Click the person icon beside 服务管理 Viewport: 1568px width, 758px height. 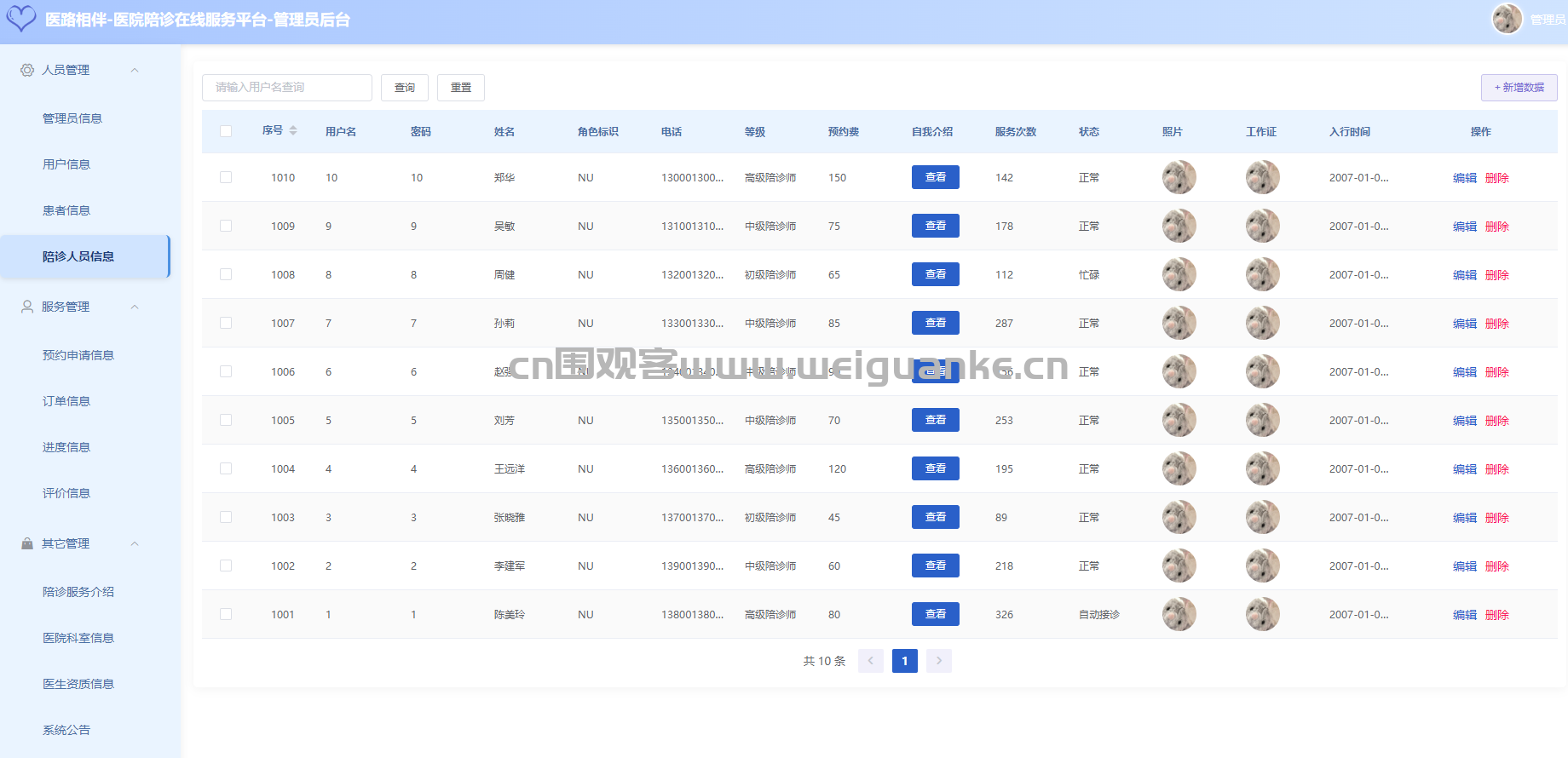click(x=27, y=307)
